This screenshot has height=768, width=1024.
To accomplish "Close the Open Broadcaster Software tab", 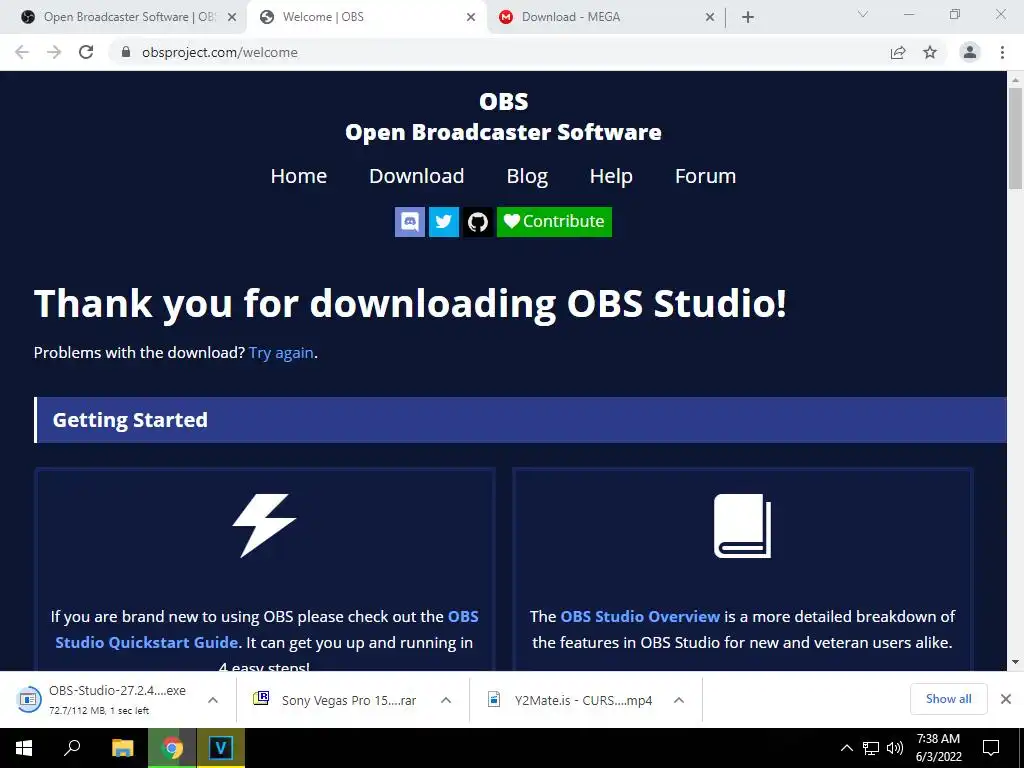I will [232, 17].
